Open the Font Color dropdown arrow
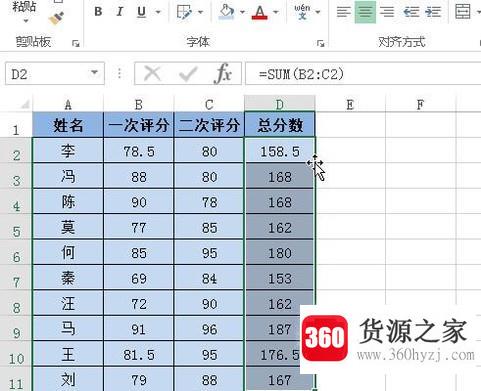 [276, 12]
